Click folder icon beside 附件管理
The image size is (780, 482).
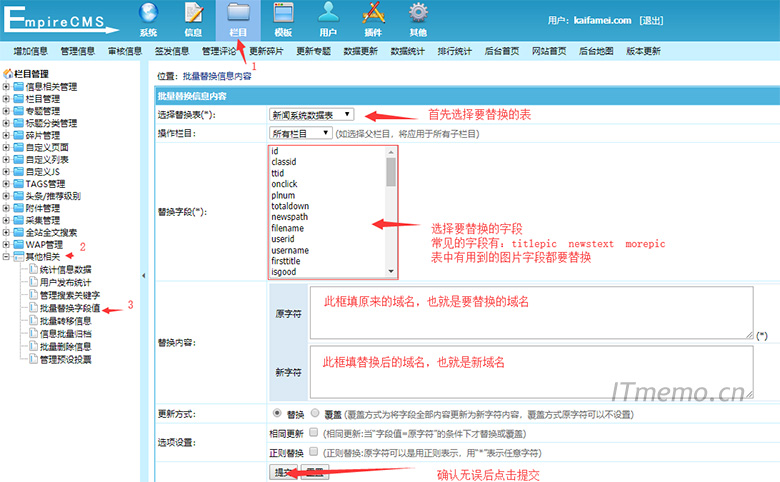[x=18, y=208]
